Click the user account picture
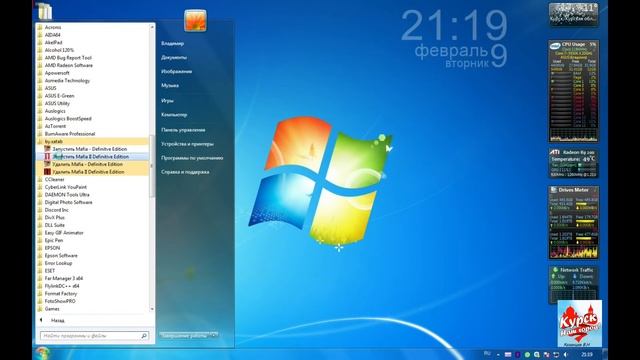The image size is (640, 360). (x=195, y=20)
